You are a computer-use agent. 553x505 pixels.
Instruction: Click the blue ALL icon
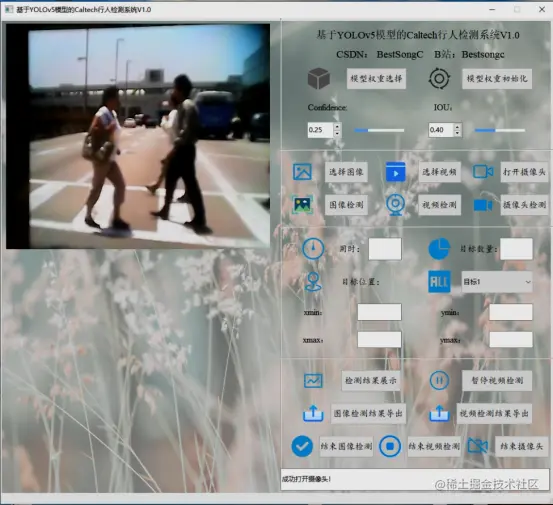tap(439, 282)
